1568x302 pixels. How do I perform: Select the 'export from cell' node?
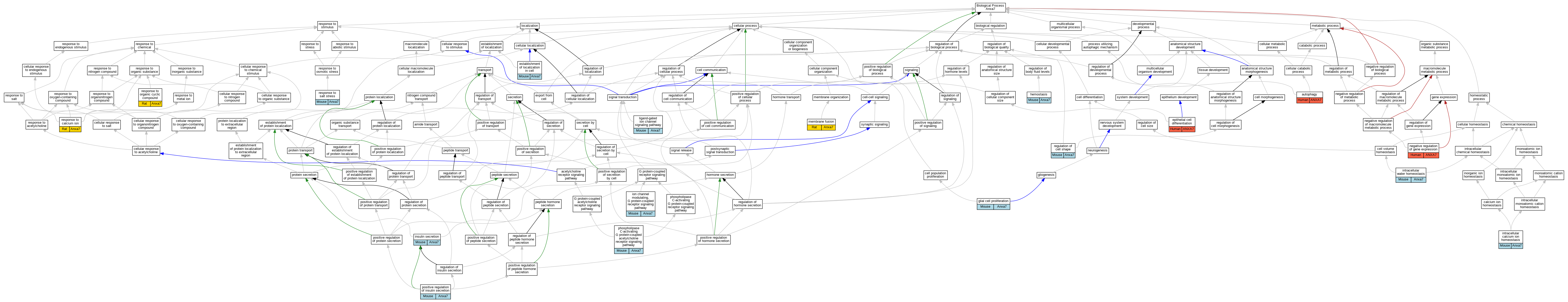point(544,97)
